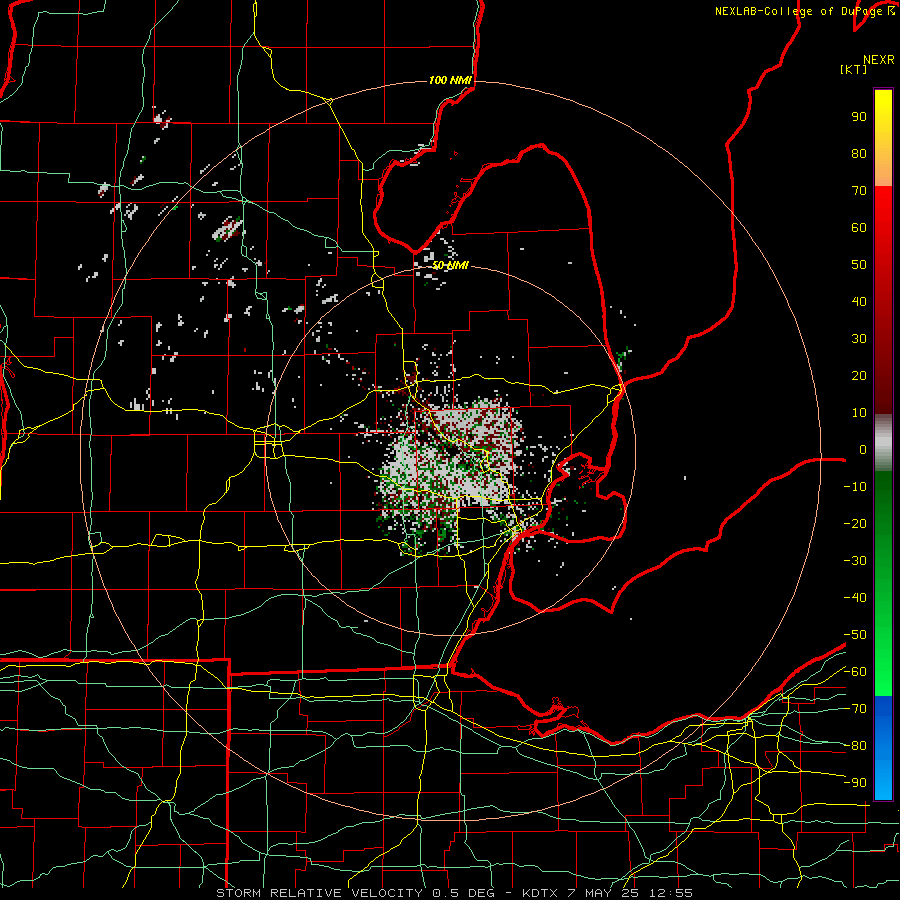Click the 50 NMI range ring label

point(450,265)
